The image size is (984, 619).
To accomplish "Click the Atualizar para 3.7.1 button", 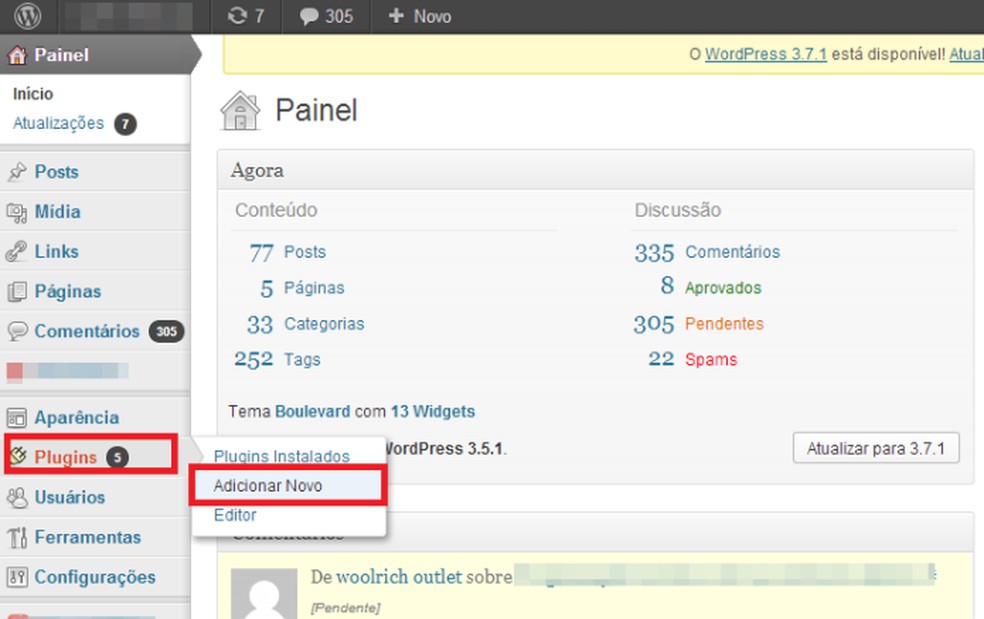I will tap(875, 447).
